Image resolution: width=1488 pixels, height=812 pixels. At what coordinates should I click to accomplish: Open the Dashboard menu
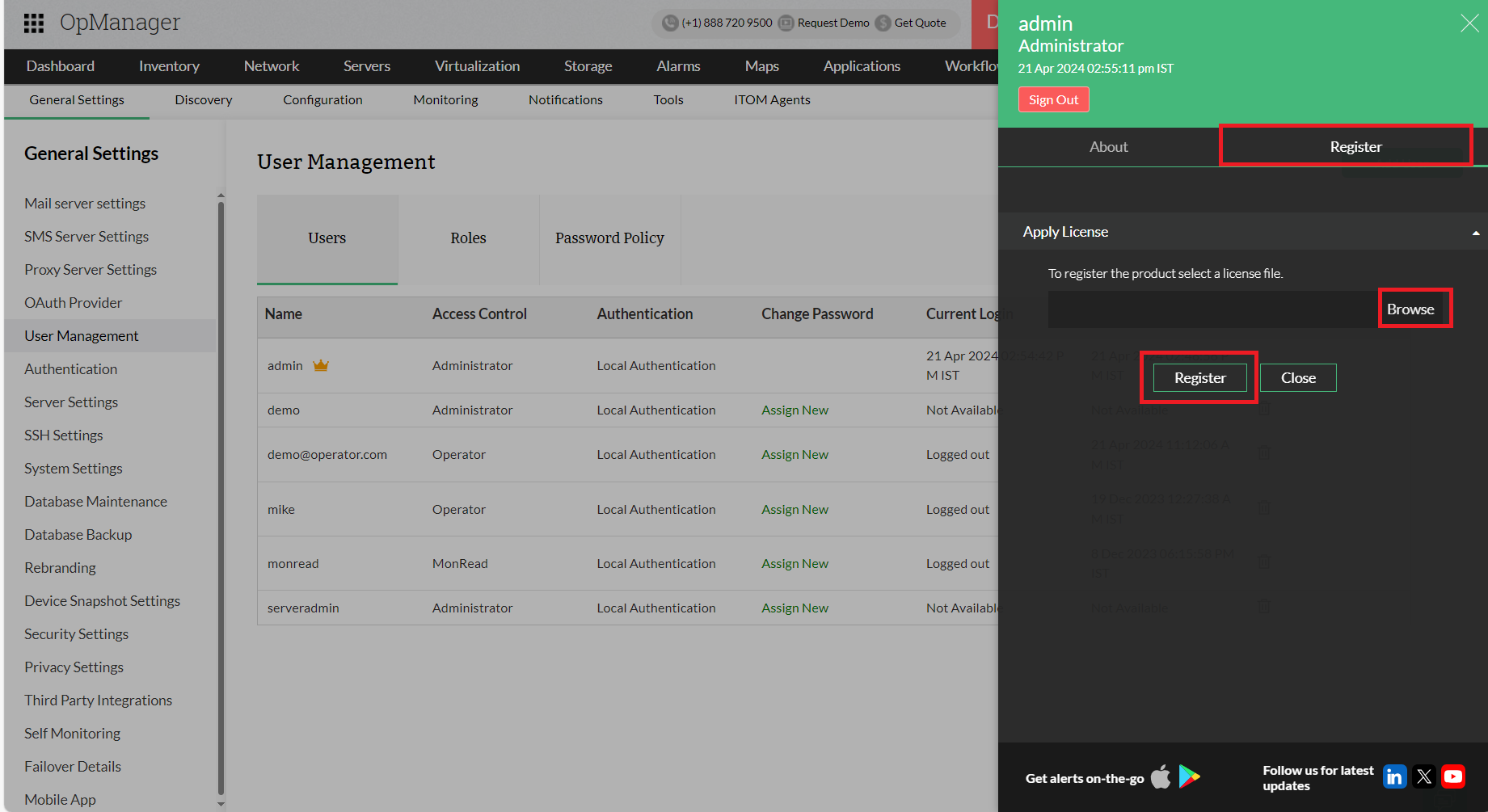point(61,66)
